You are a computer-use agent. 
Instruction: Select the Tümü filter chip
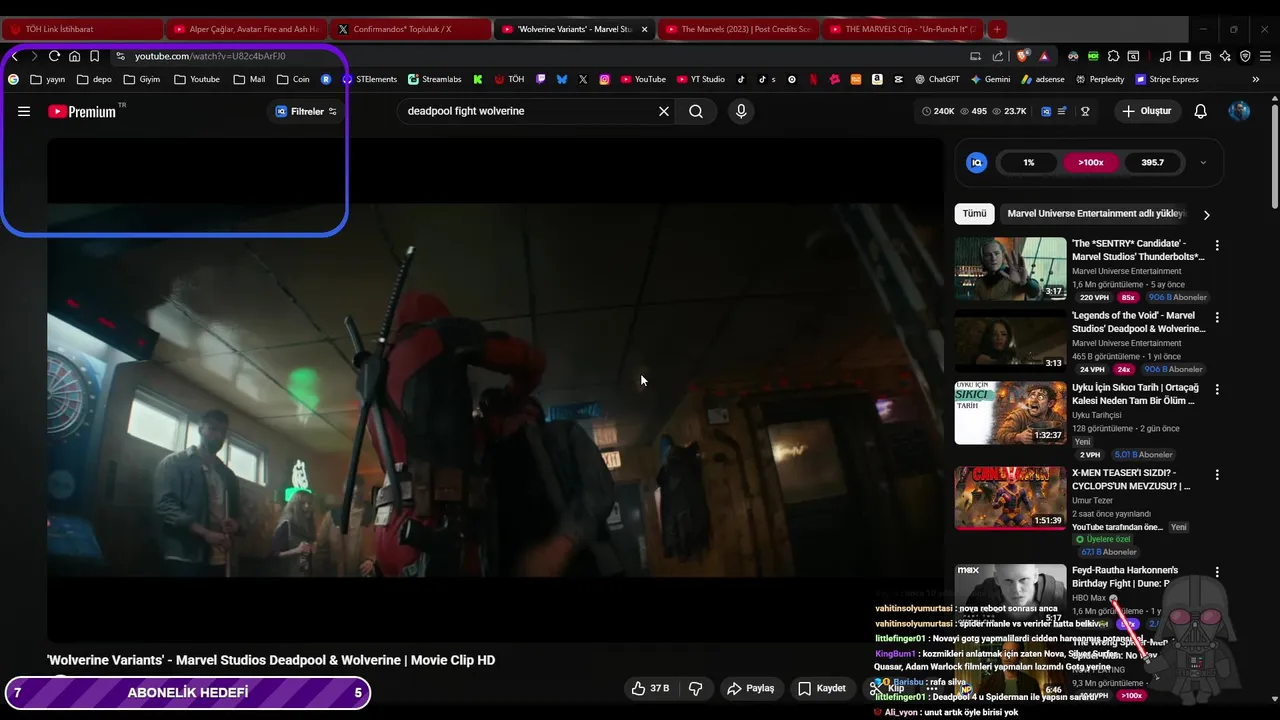pos(974,213)
